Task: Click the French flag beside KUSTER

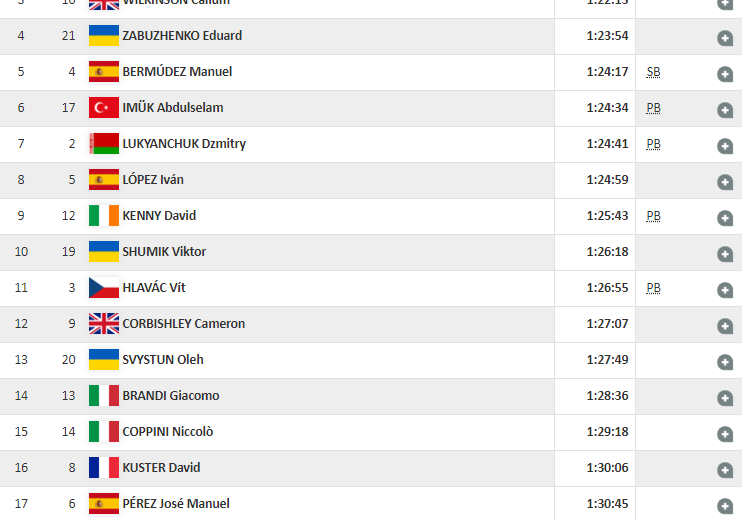Action: pyautogui.click(x=104, y=468)
